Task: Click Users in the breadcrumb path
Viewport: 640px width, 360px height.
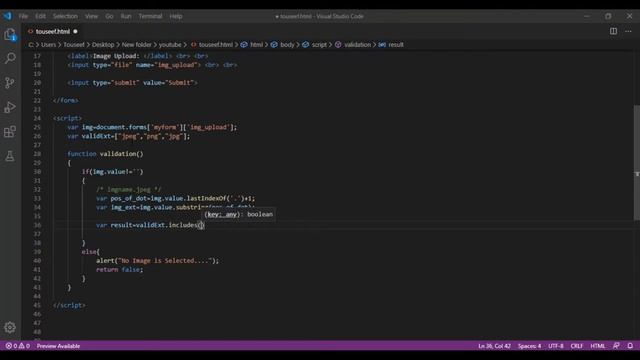Action: 48,45
